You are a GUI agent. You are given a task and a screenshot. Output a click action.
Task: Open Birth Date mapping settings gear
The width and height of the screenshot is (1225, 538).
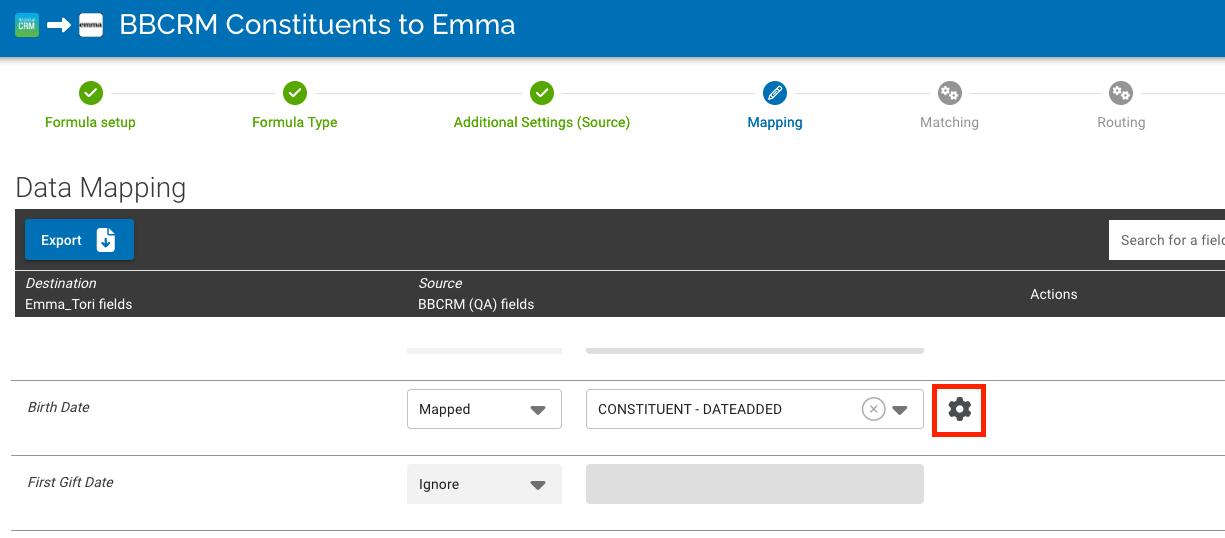pos(959,409)
